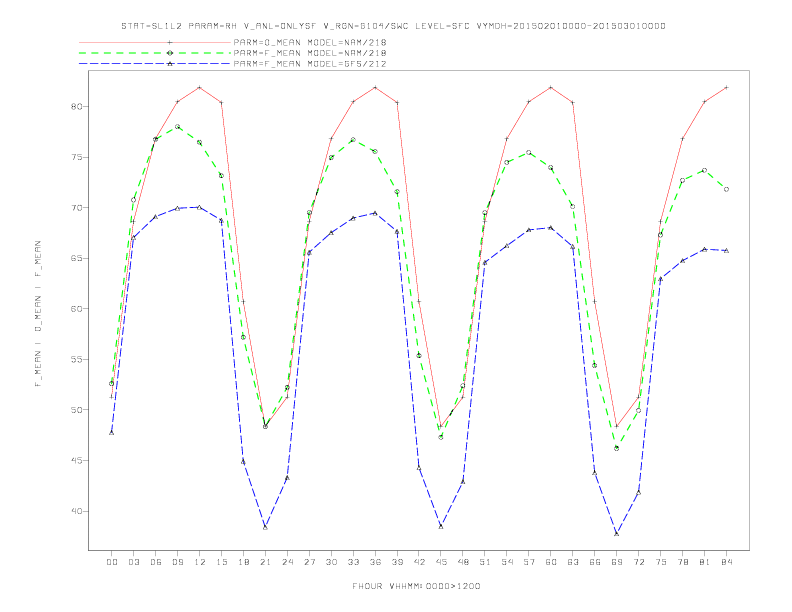This screenshot has width=792, height=612.
Task: Click x-axis tick label 84
Action: pos(727,562)
